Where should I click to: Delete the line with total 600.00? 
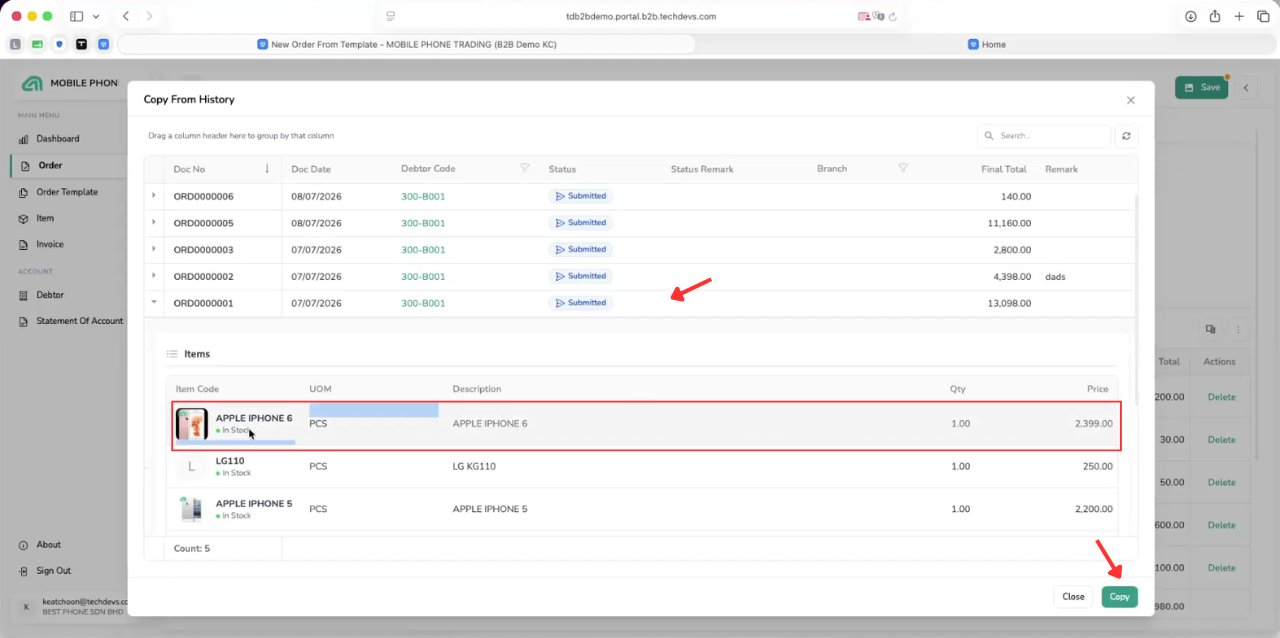(x=1221, y=525)
